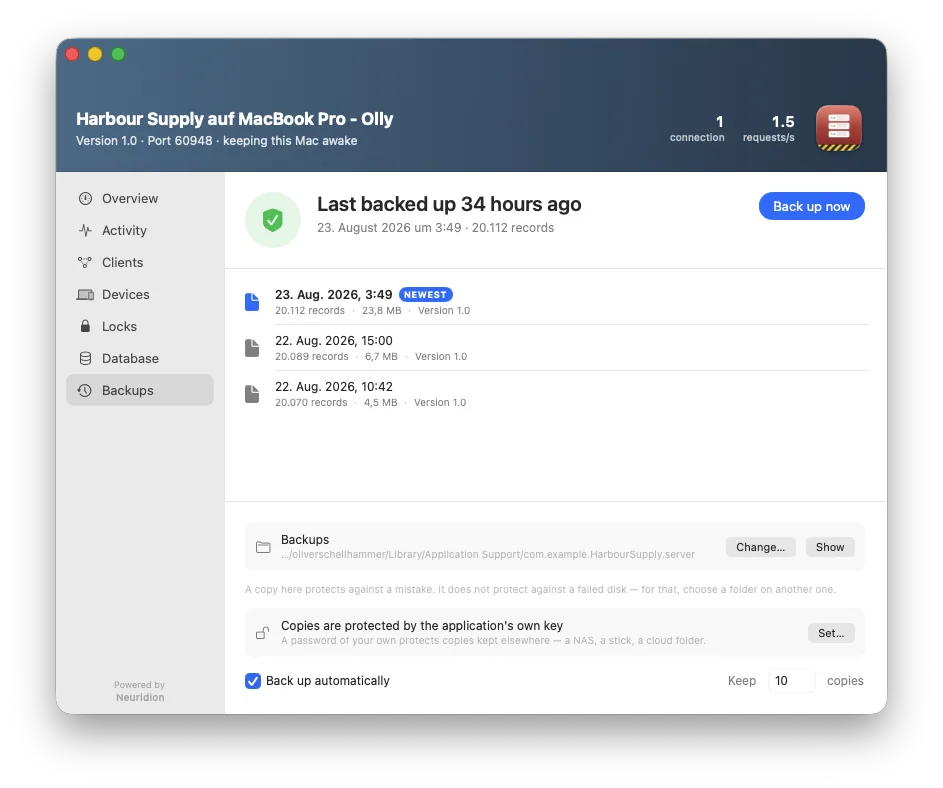The image size is (943, 788).
Task: Select the Locks sidebar item
Action: (140, 326)
